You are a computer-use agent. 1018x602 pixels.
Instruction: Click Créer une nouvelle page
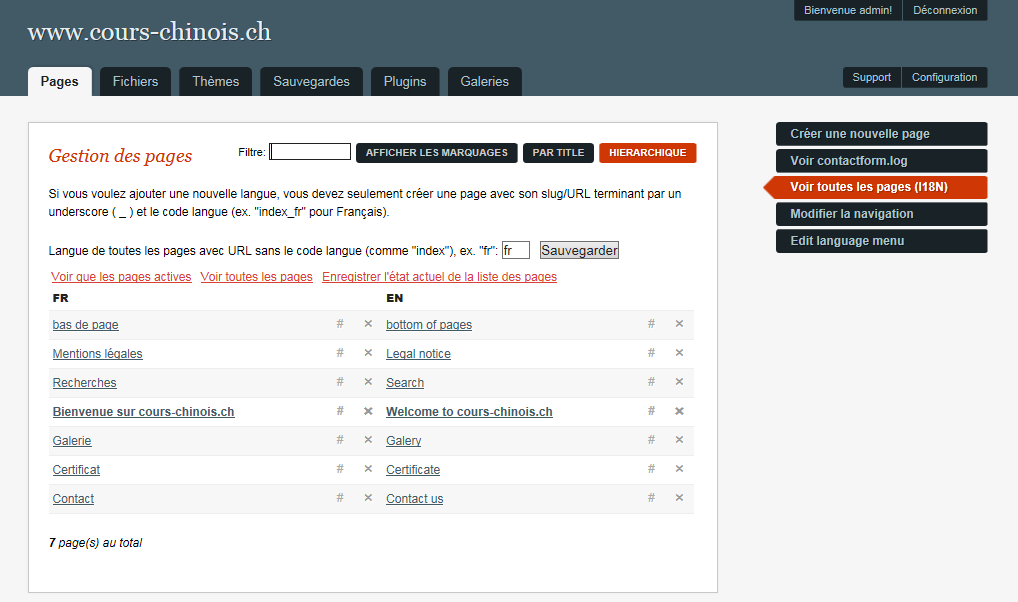(882, 134)
